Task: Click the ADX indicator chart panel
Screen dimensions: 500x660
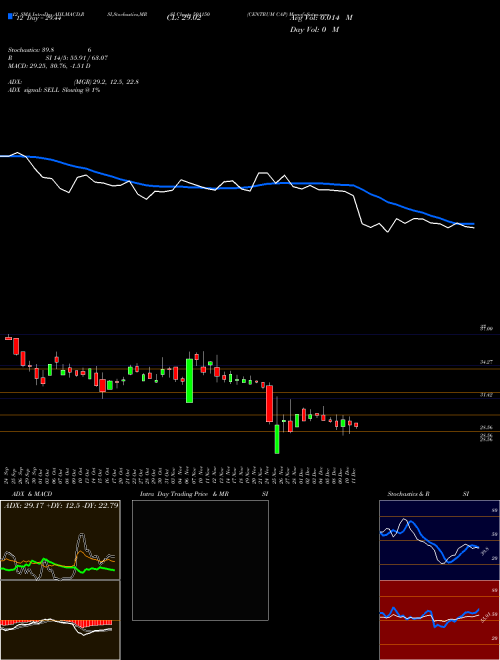Action: click(60, 540)
